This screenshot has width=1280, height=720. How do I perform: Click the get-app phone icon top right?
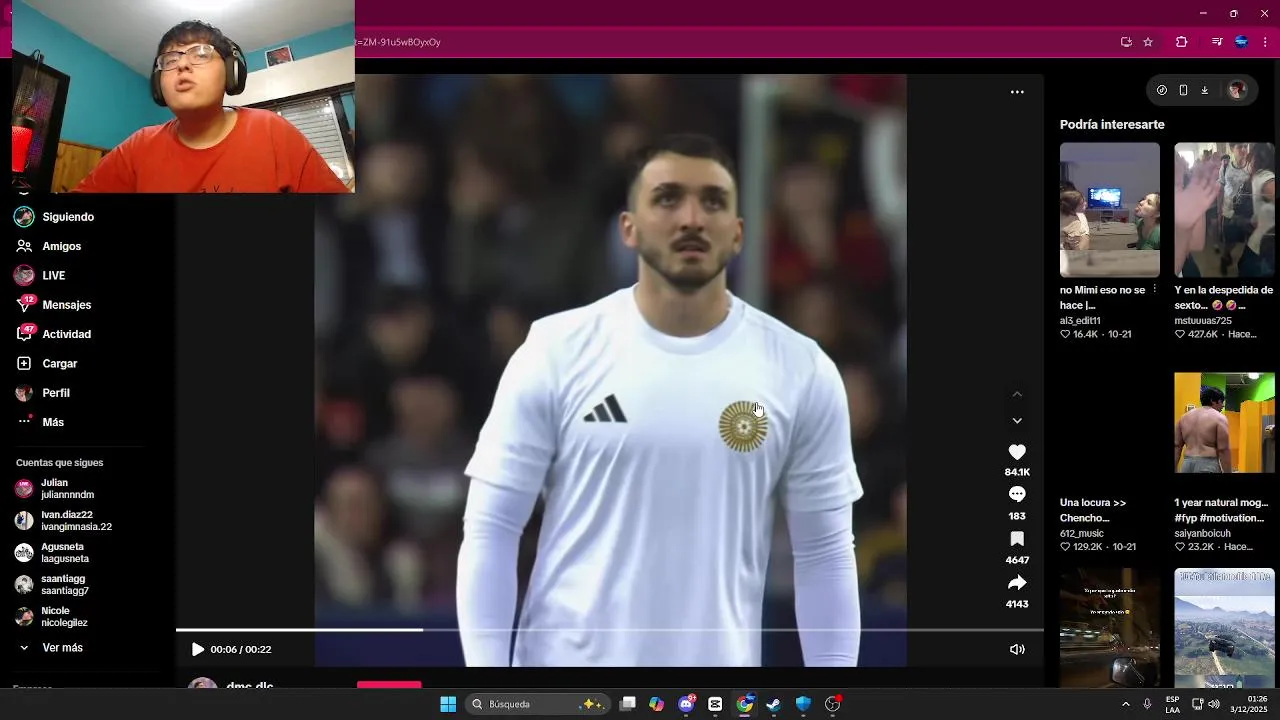pyautogui.click(x=1183, y=90)
